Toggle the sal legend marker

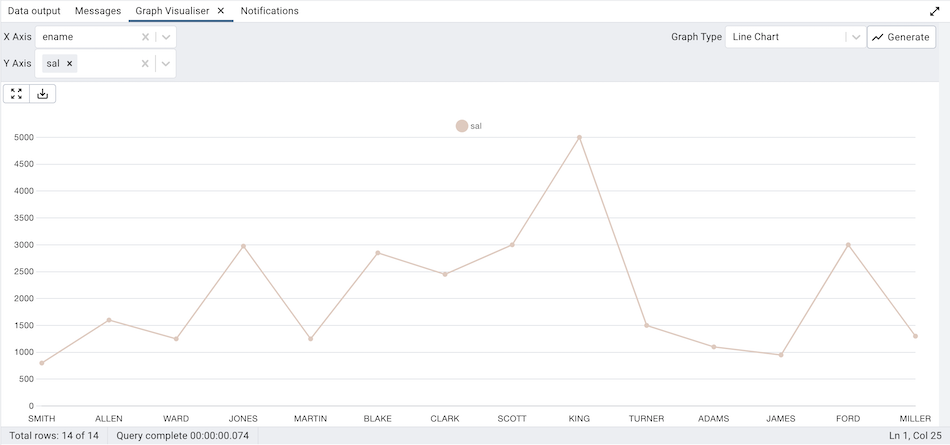tap(462, 126)
